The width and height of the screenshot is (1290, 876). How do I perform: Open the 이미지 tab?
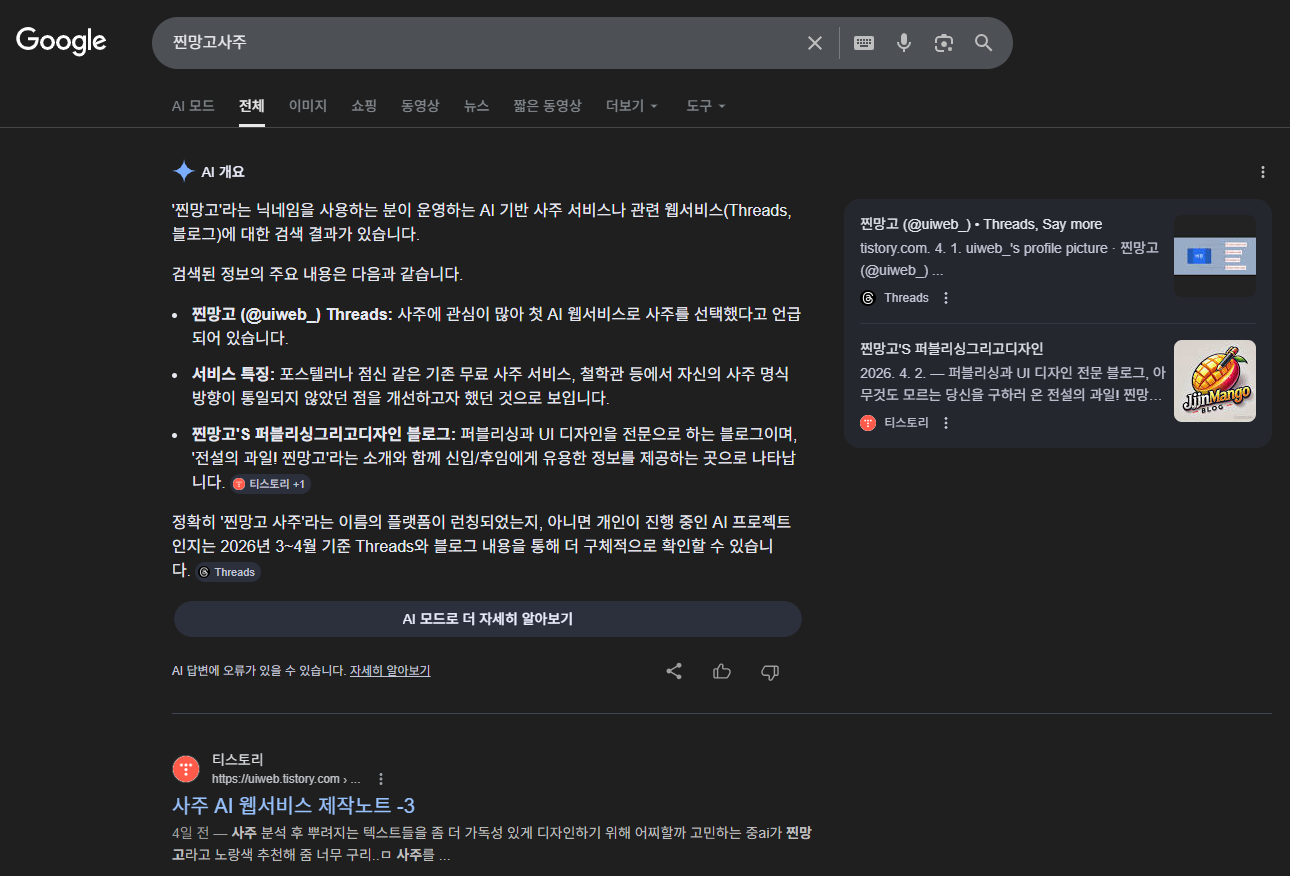[308, 105]
